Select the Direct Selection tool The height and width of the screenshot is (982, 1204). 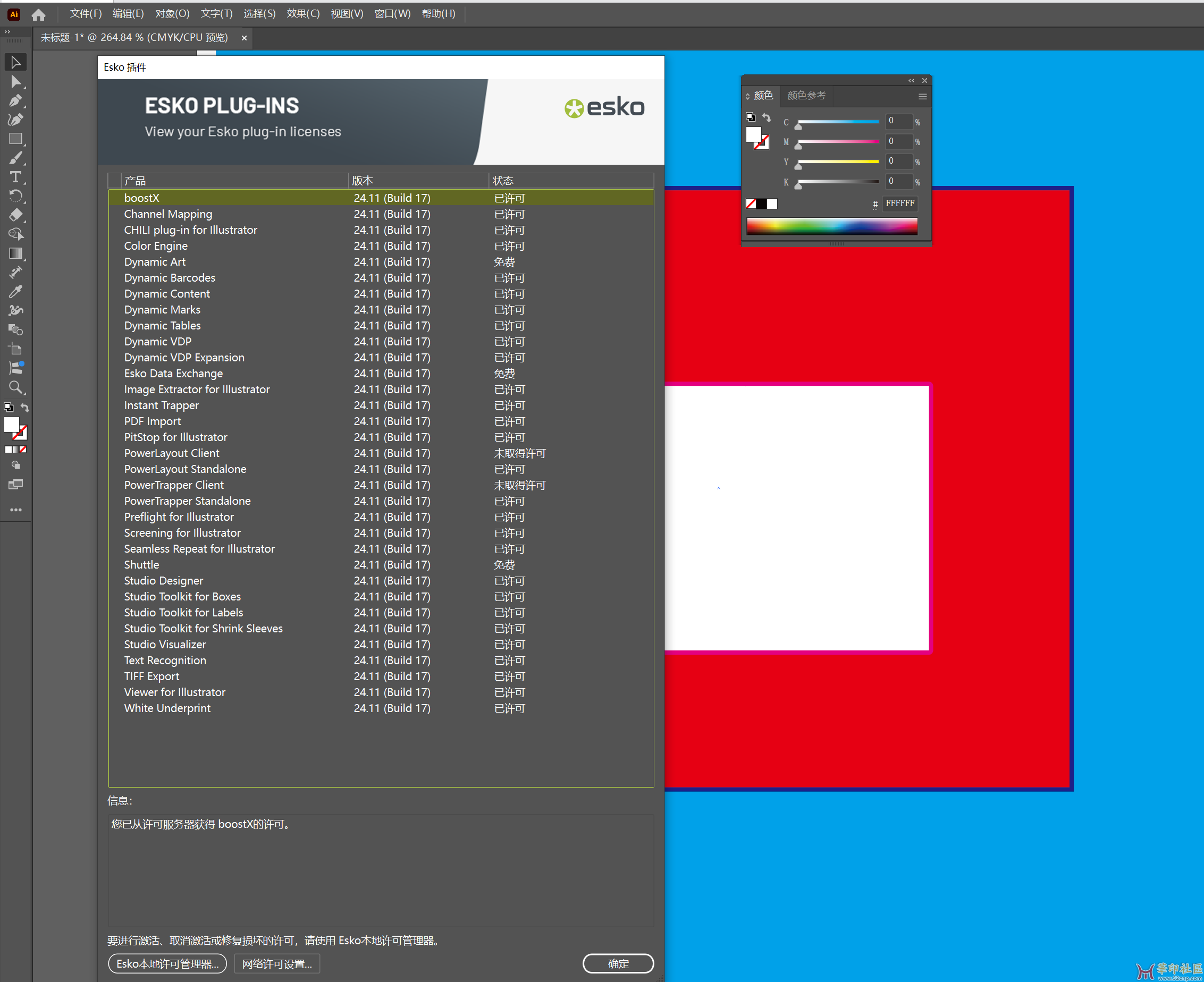coord(16,81)
